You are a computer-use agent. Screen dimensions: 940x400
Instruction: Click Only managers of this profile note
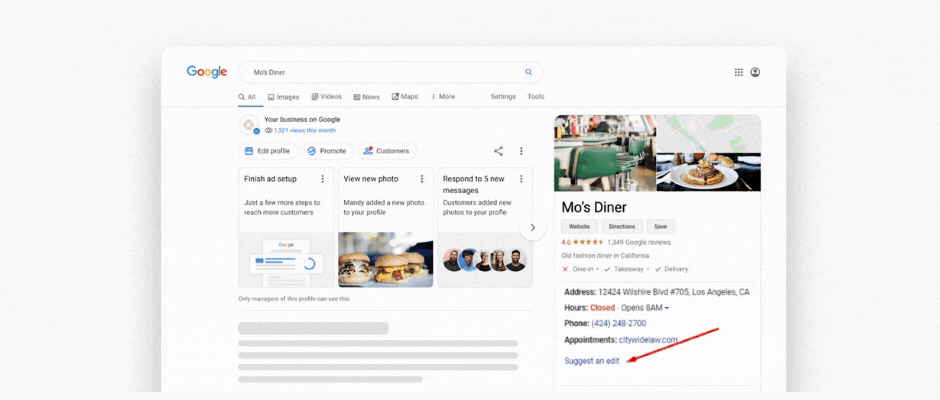point(294,299)
